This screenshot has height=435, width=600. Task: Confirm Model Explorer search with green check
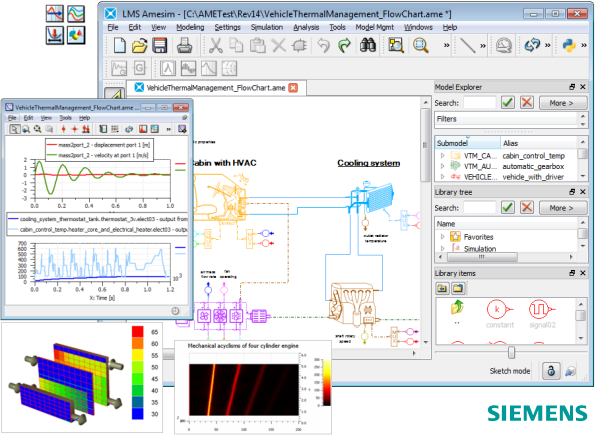508,103
